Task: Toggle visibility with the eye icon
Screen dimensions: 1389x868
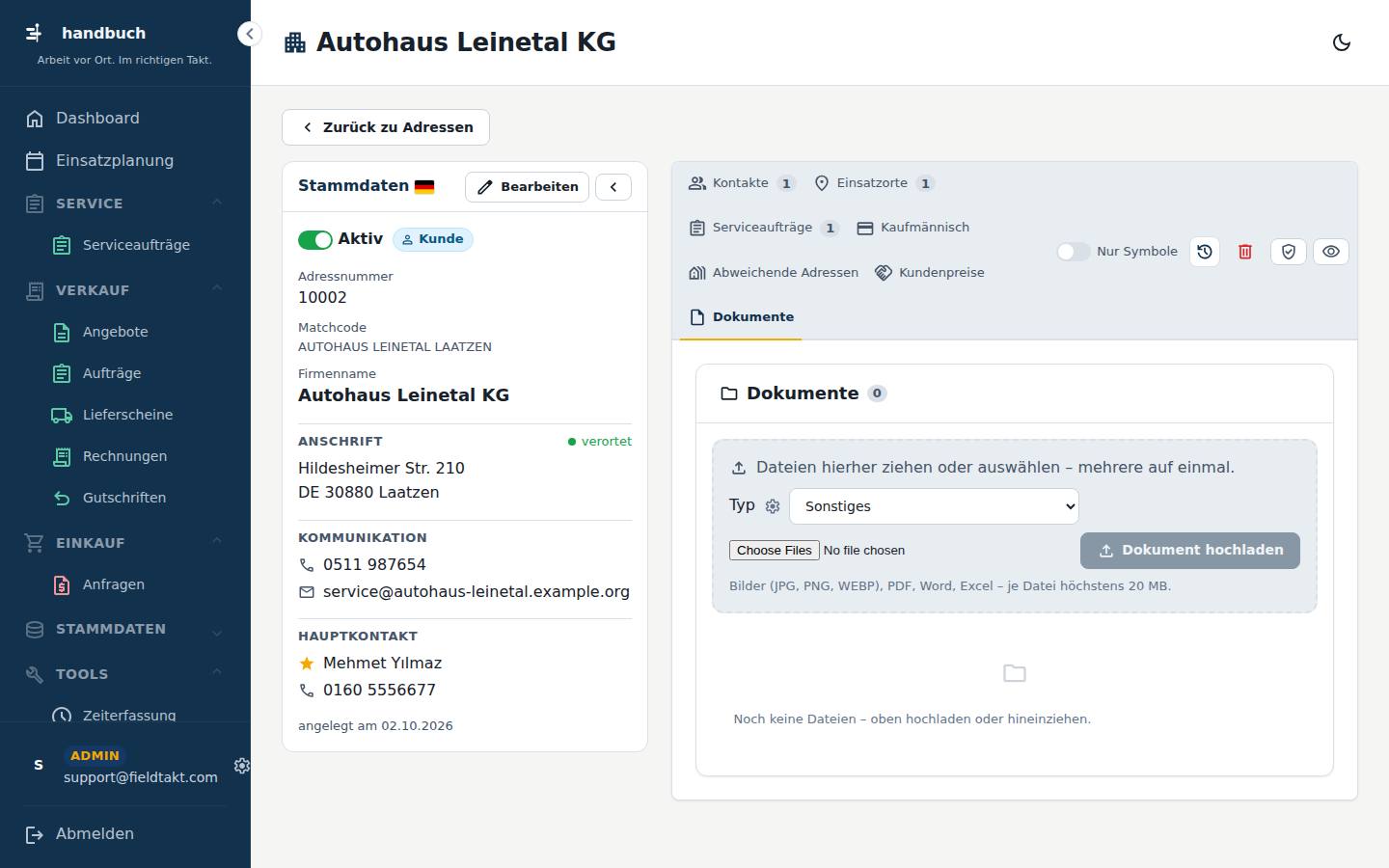Action: point(1331,252)
